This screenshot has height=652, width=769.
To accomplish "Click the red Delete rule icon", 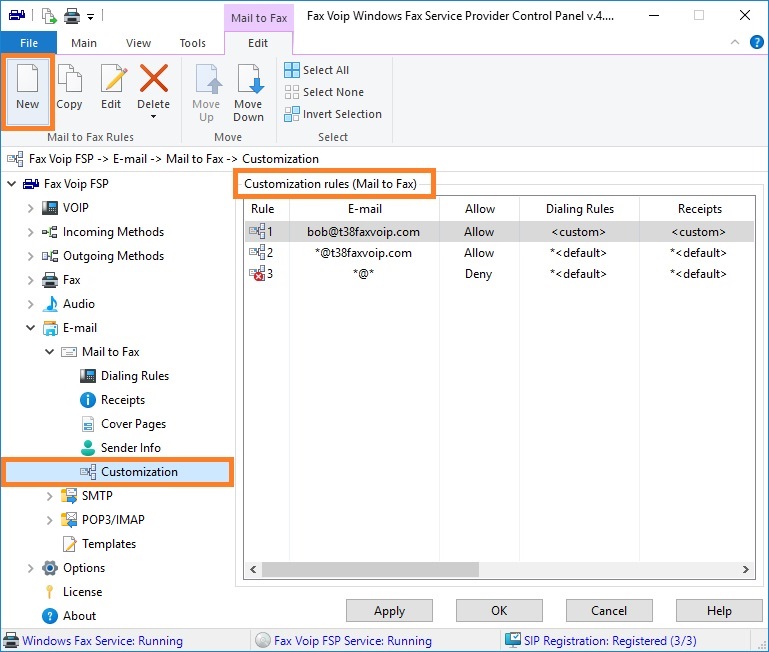I will pos(154,78).
